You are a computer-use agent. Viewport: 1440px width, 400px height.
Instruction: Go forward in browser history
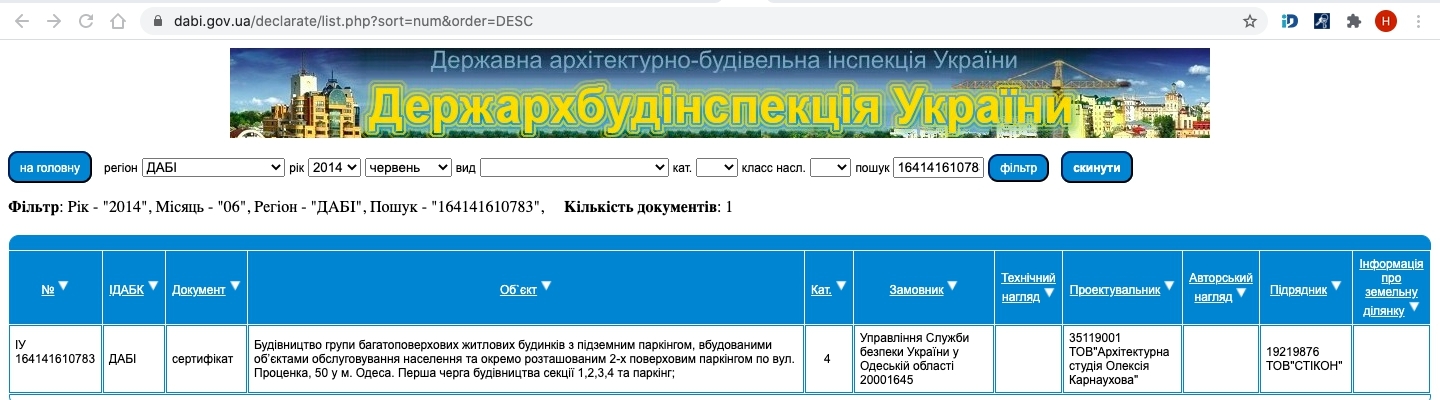54,20
